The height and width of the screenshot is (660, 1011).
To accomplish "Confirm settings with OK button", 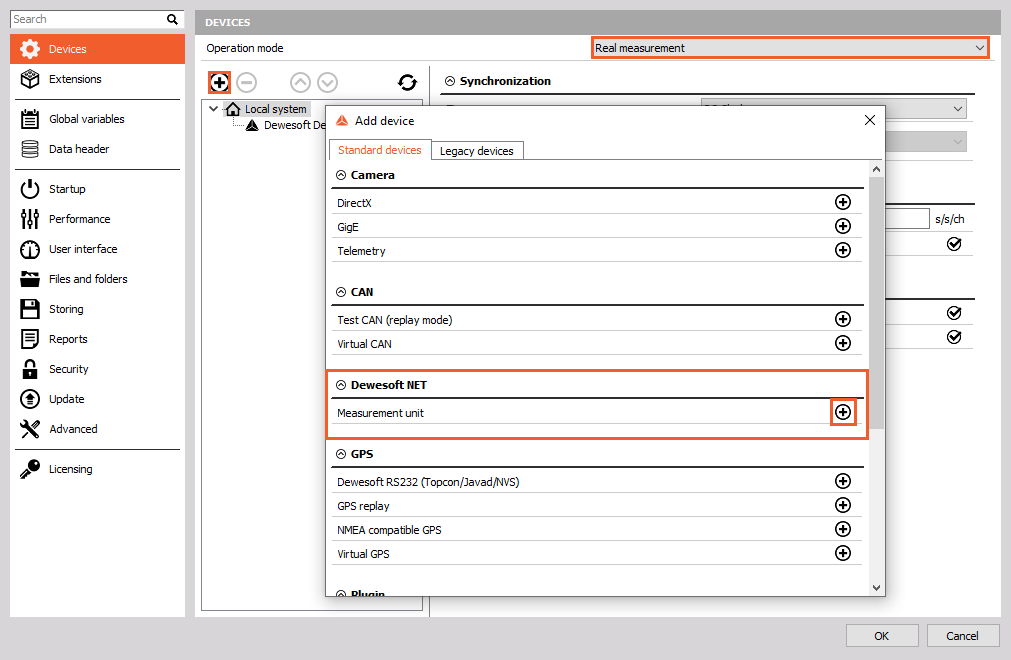I will [x=882, y=636].
